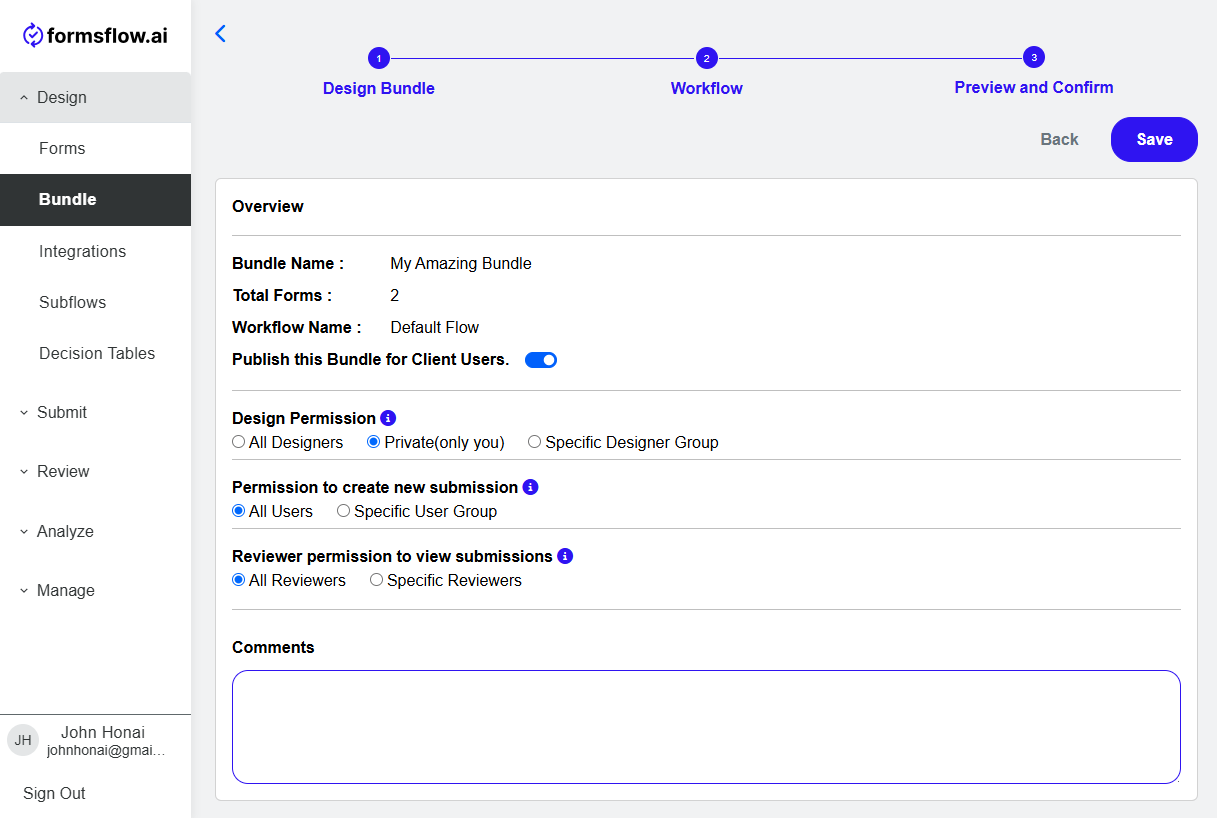The width and height of the screenshot is (1217, 818).
Task: Click step 1 Design Bundle circle
Action: (x=379, y=58)
